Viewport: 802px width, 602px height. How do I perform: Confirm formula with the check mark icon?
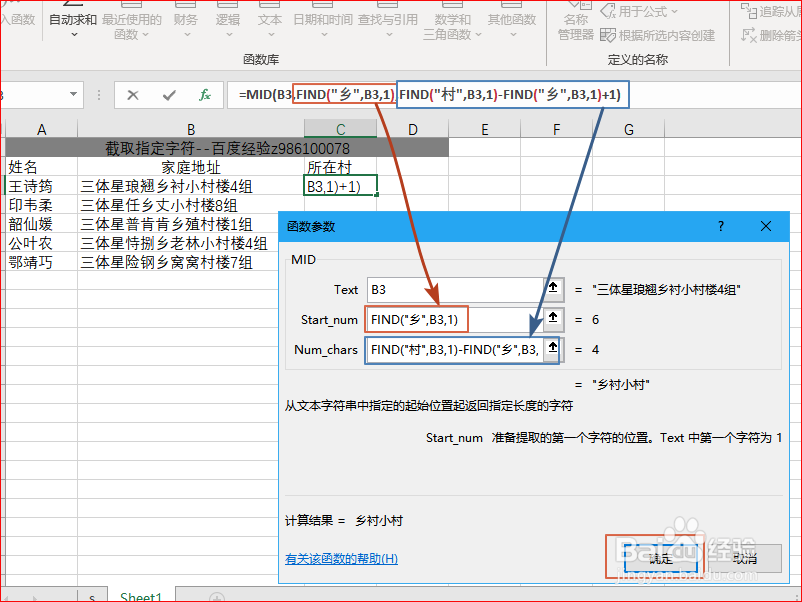[168, 94]
